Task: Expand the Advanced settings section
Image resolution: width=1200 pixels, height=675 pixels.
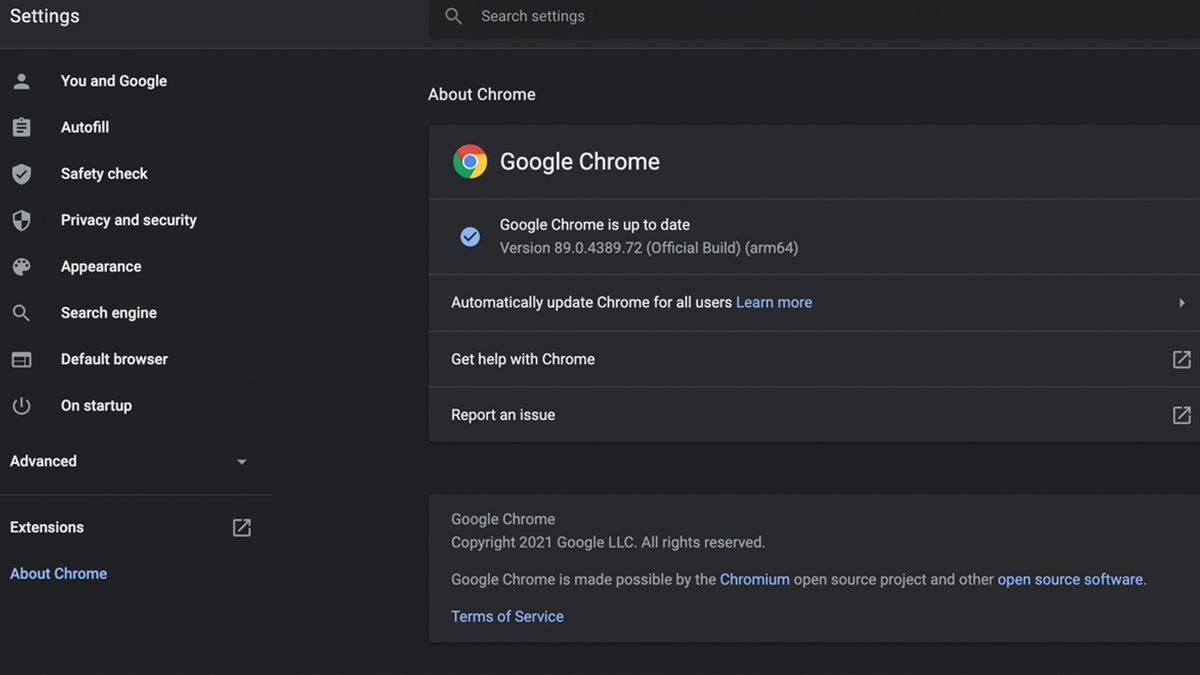Action: (x=241, y=461)
